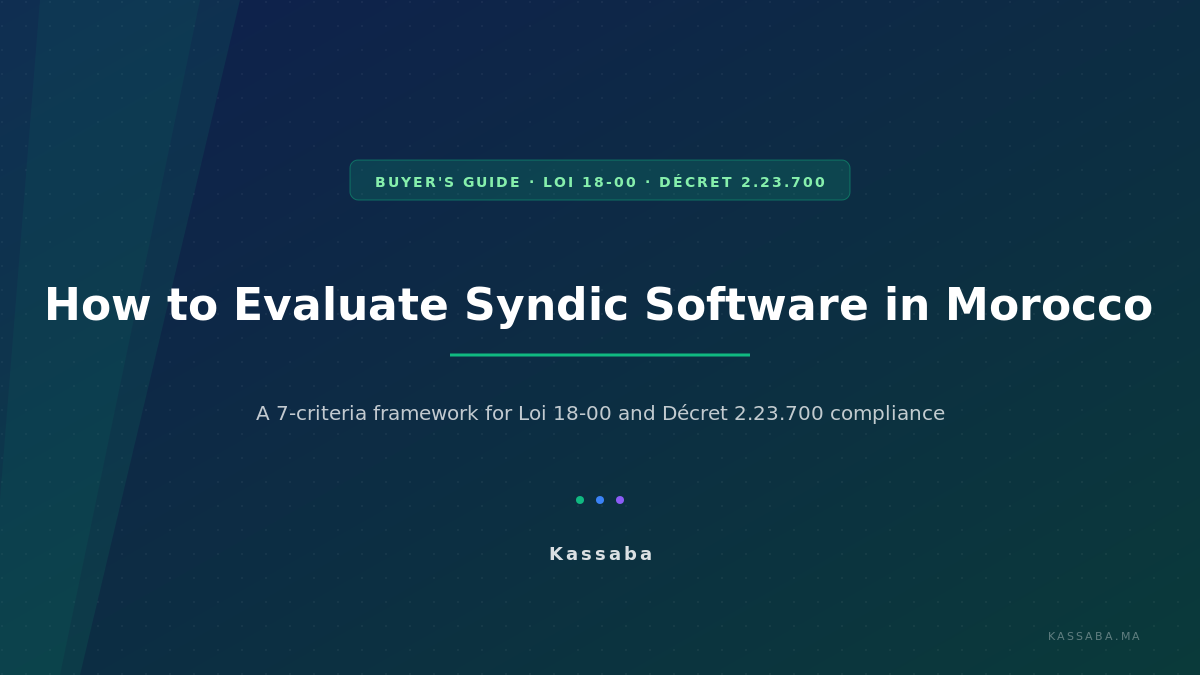Click the green dot indicator

(580, 500)
